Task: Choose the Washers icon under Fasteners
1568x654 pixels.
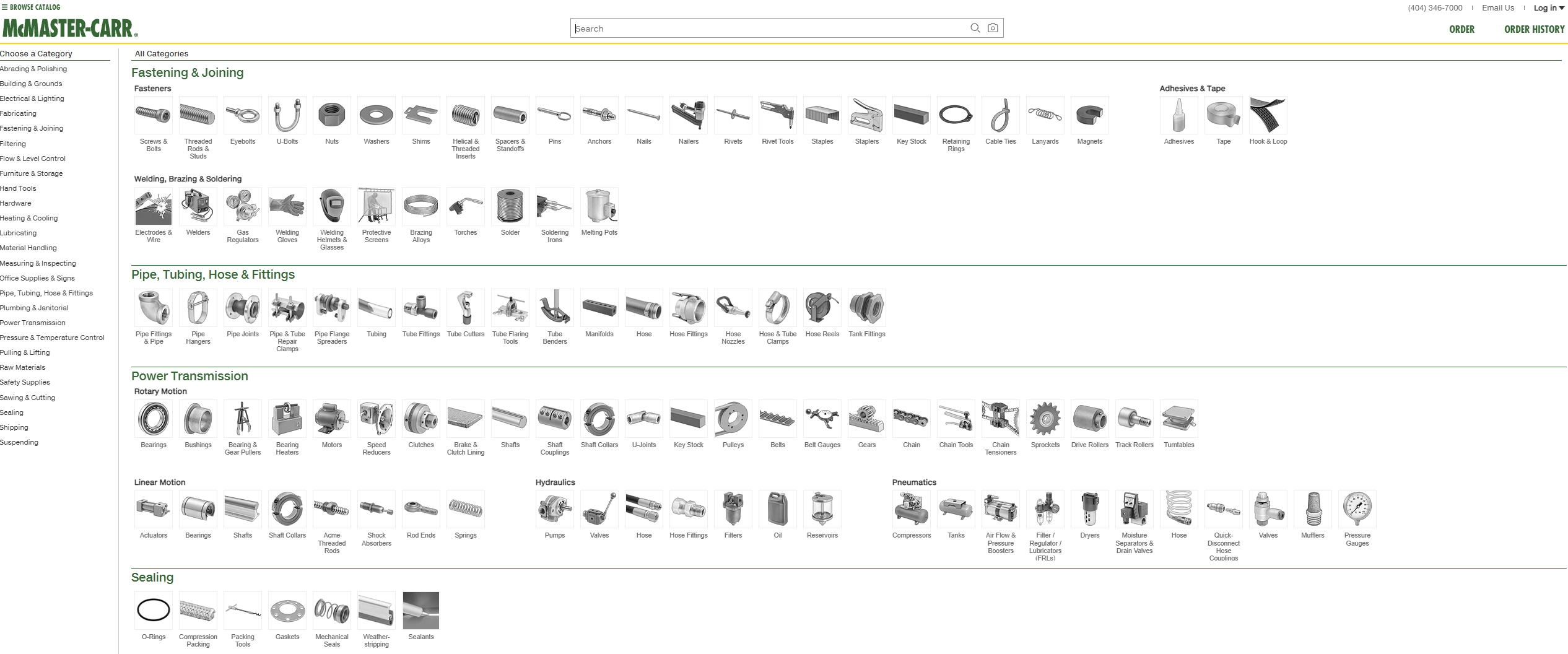Action: (x=377, y=115)
